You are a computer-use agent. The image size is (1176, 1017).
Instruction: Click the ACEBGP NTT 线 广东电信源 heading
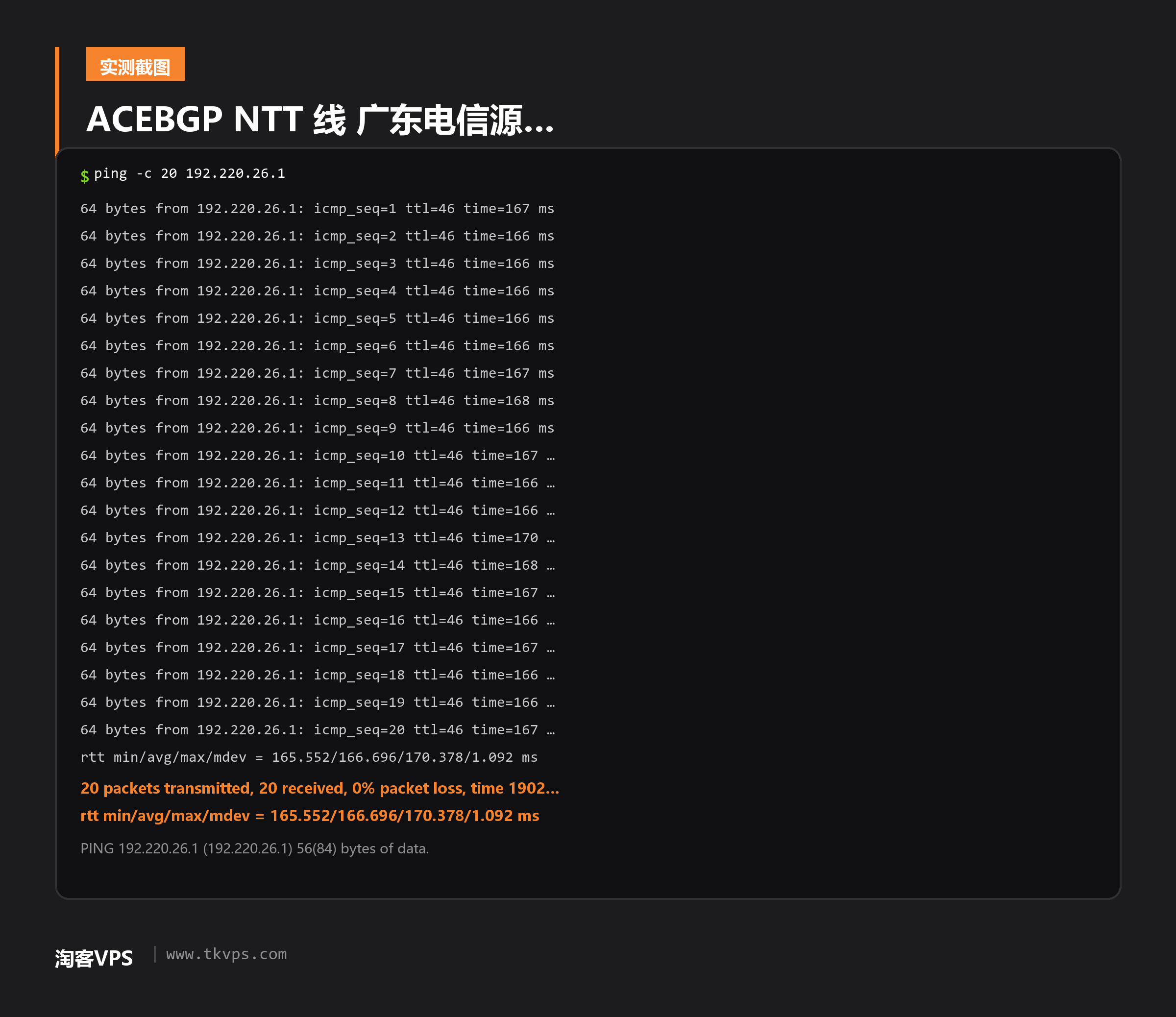(x=319, y=120)
